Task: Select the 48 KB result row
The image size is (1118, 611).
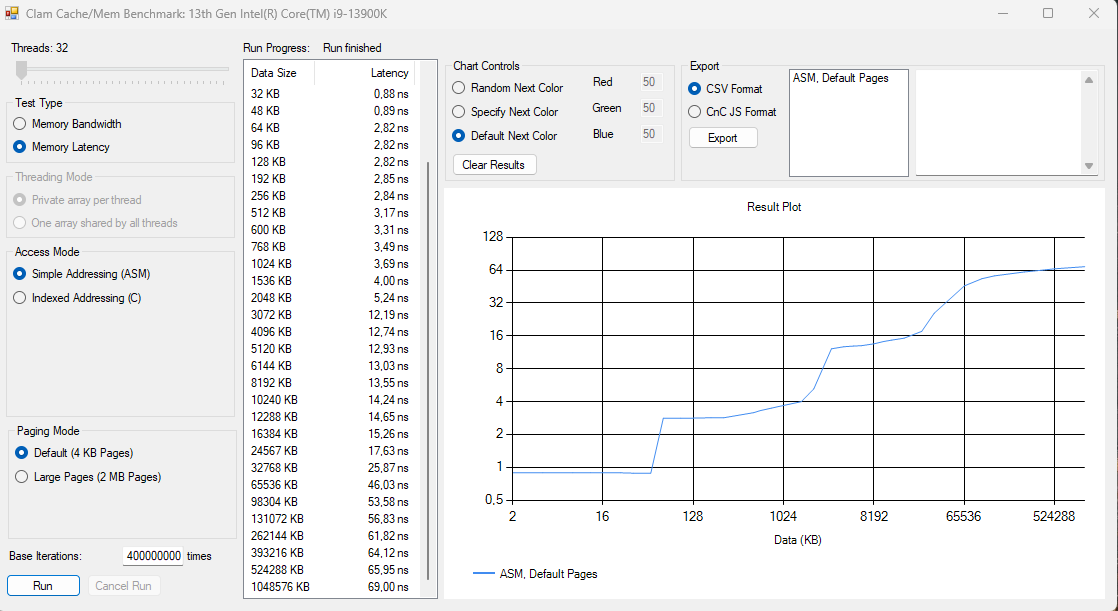Action: [x=330, y=111]
